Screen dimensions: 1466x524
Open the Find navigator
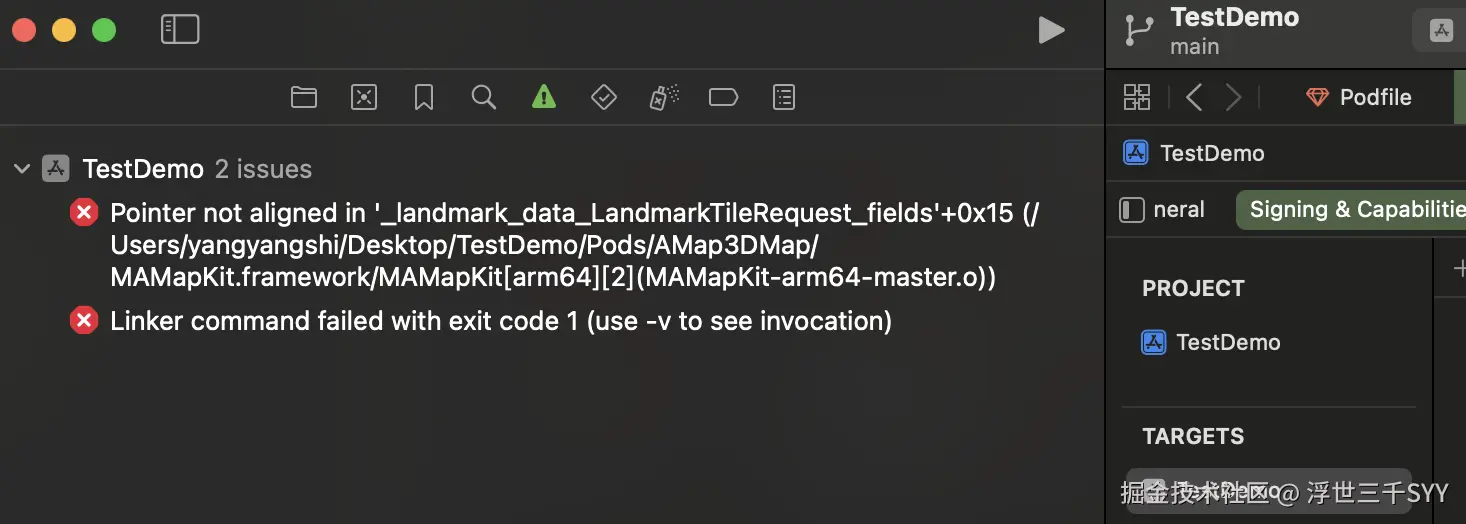click(x=484, y=97)
